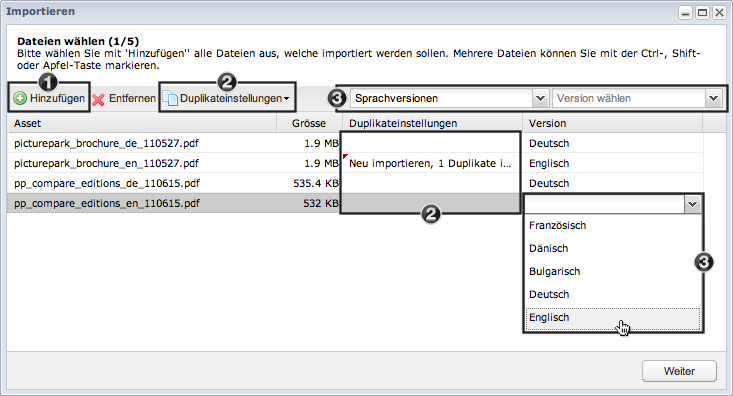The height and width of the screenshot is (396, 733).
Task: Select picturepark_brochure_en_110527.pdf row
Action: pyautogui.click(x=355, y=163)
